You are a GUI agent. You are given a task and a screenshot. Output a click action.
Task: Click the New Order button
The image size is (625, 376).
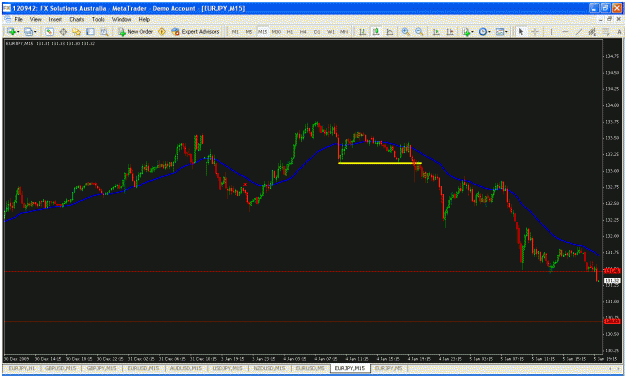[136, 32]
